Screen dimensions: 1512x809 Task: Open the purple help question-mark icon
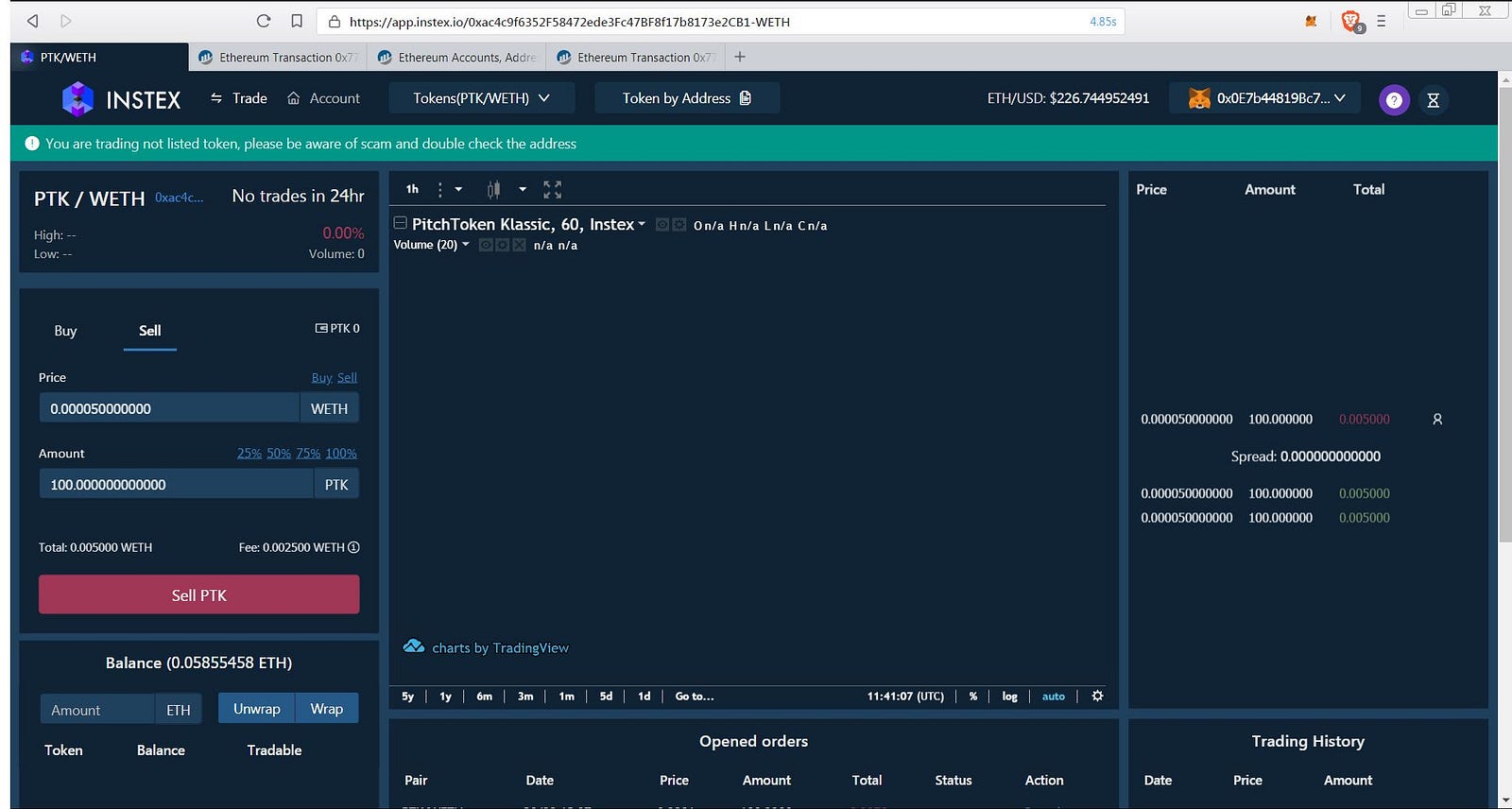tap(1394, 99)
